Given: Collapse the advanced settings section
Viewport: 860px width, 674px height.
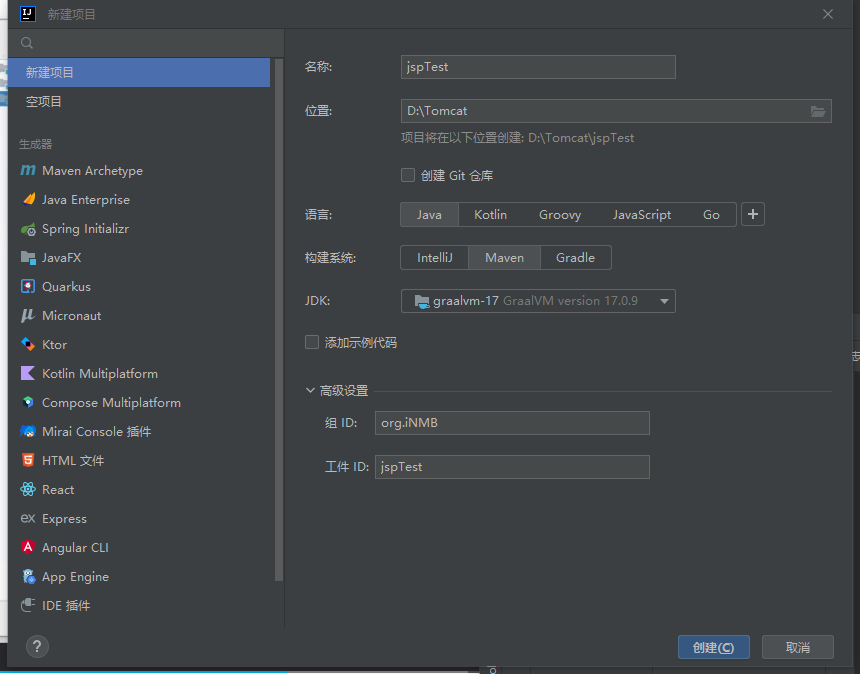Looking at the screenshot, I should coord(311,391).
